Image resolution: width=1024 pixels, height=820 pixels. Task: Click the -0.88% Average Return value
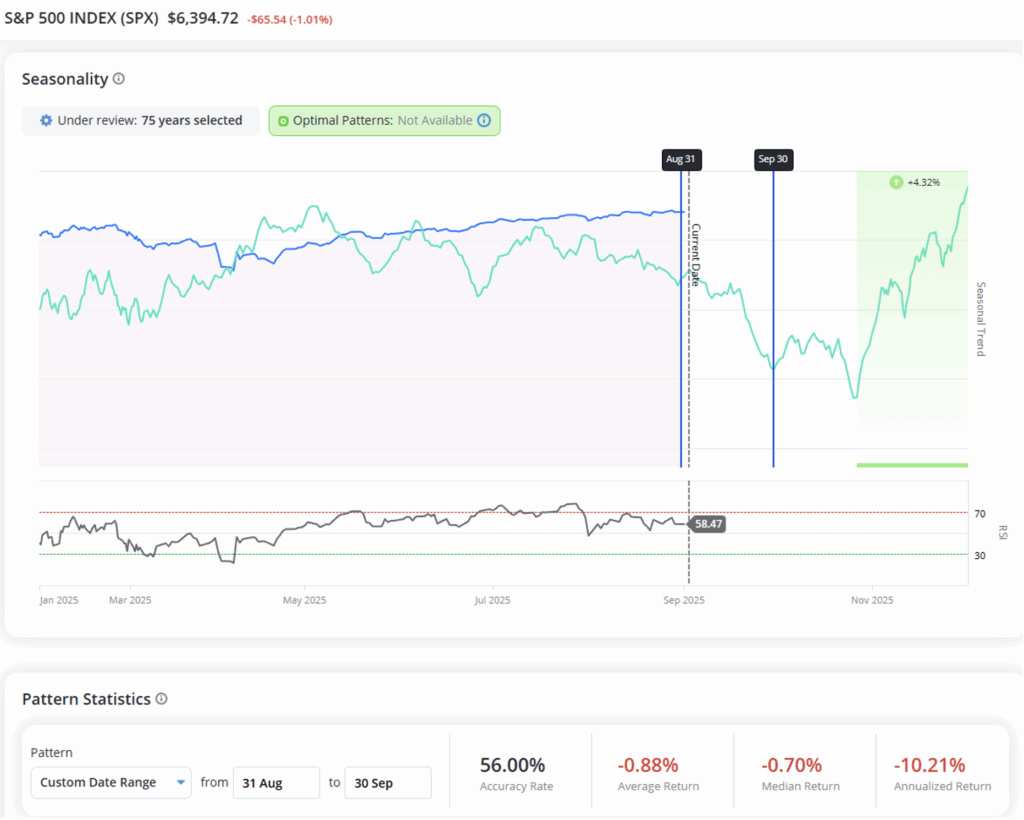pos(648,765)
